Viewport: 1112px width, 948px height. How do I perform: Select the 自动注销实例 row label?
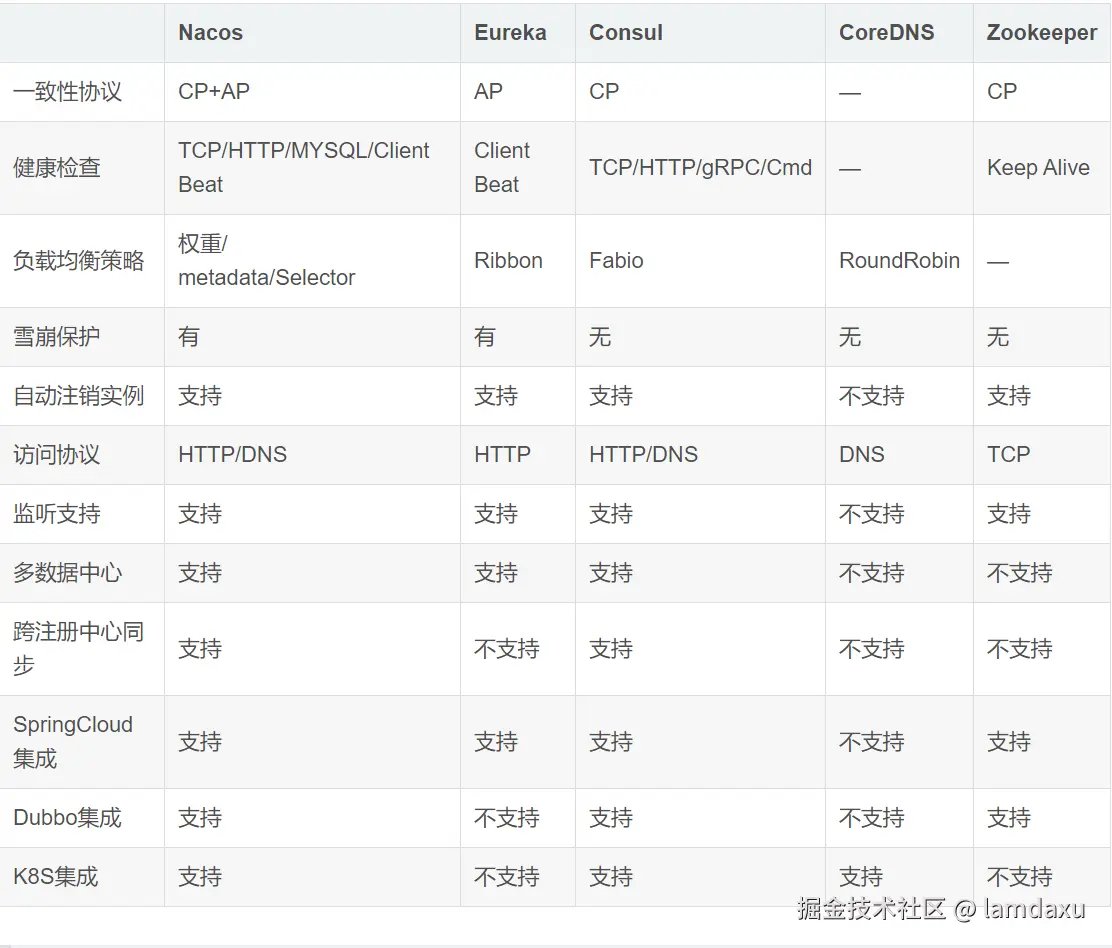78,396
